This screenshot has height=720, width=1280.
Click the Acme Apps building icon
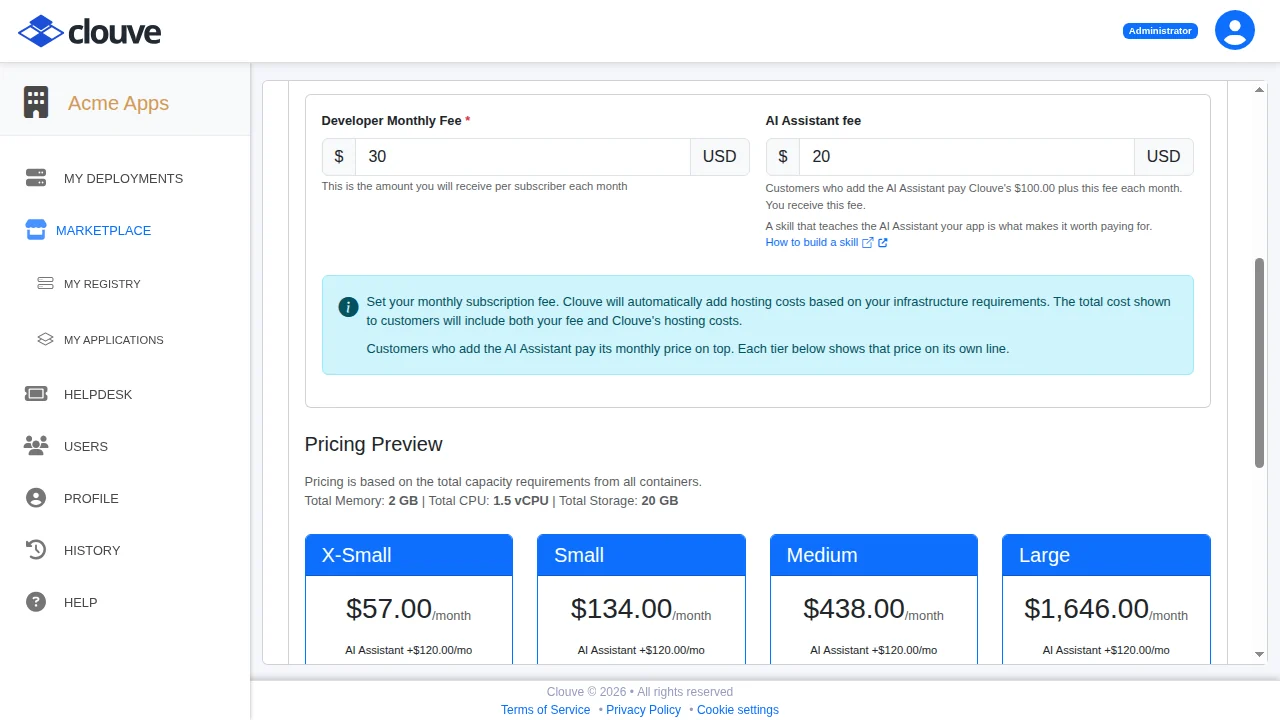click(36, 102)
